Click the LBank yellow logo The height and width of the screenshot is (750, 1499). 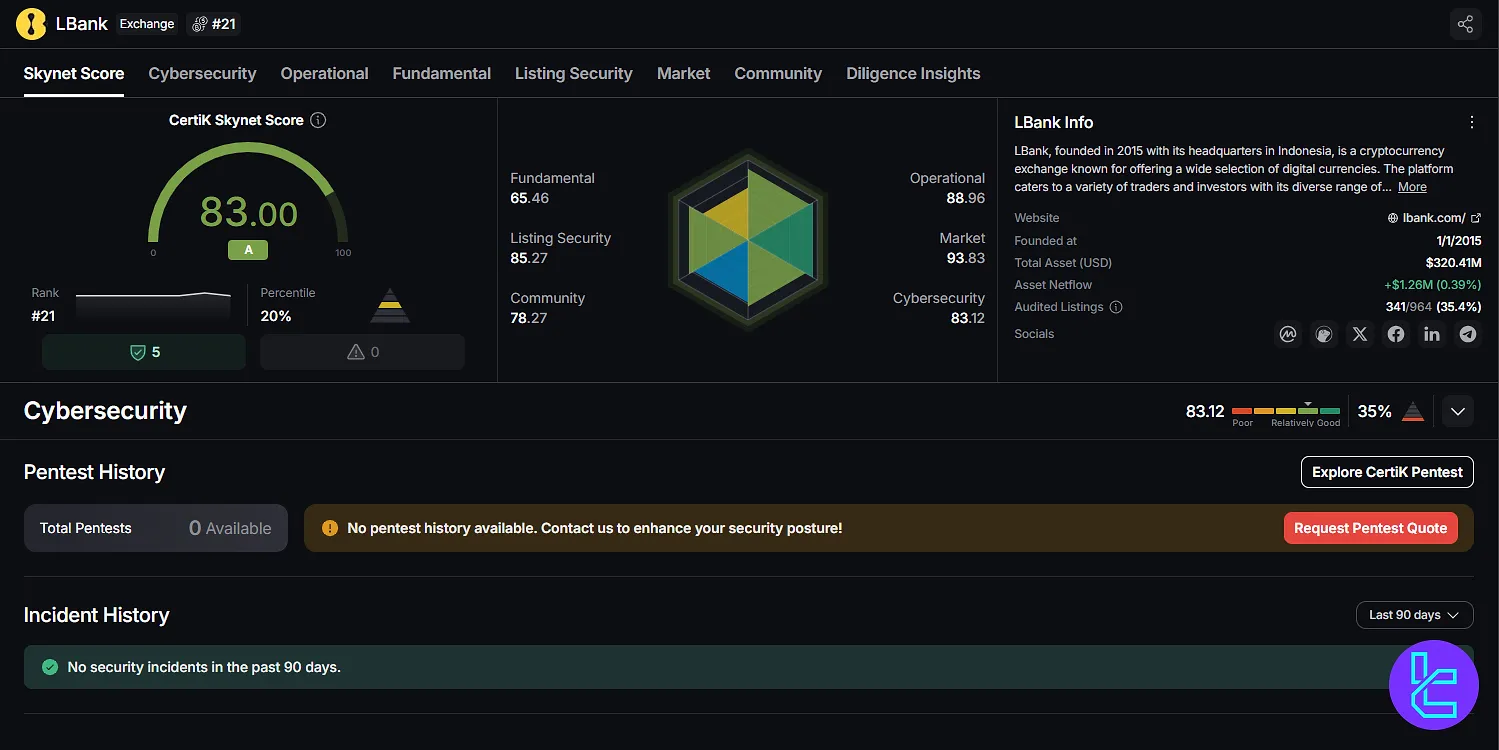pos(31,24)
